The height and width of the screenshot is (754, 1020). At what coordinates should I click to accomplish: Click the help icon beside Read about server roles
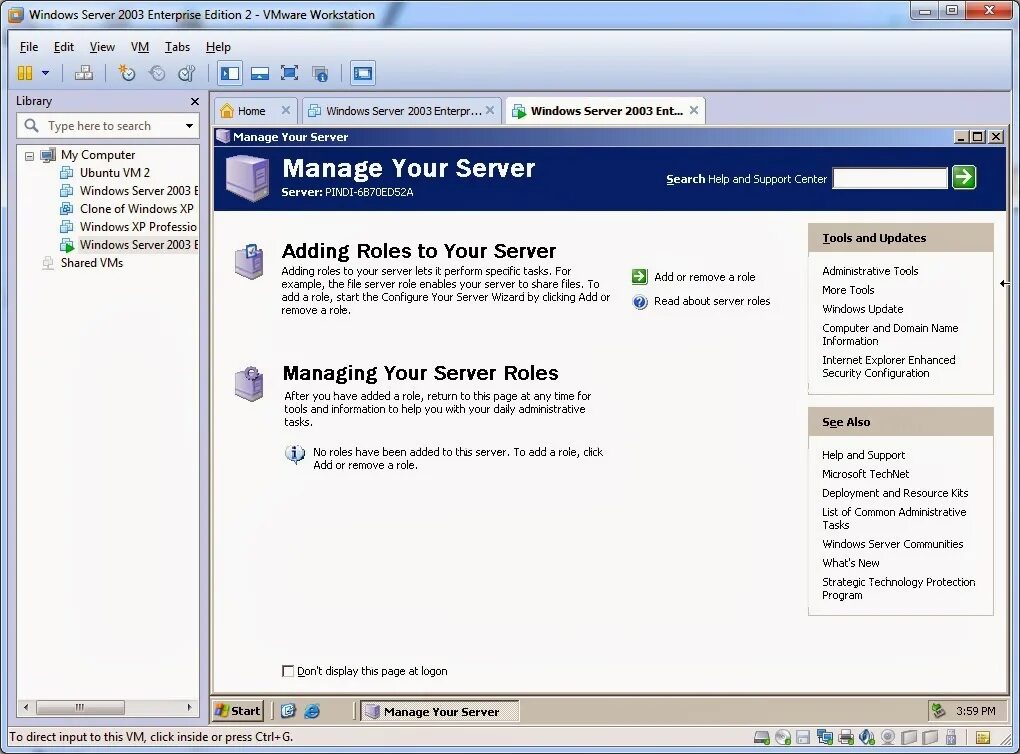640,302
